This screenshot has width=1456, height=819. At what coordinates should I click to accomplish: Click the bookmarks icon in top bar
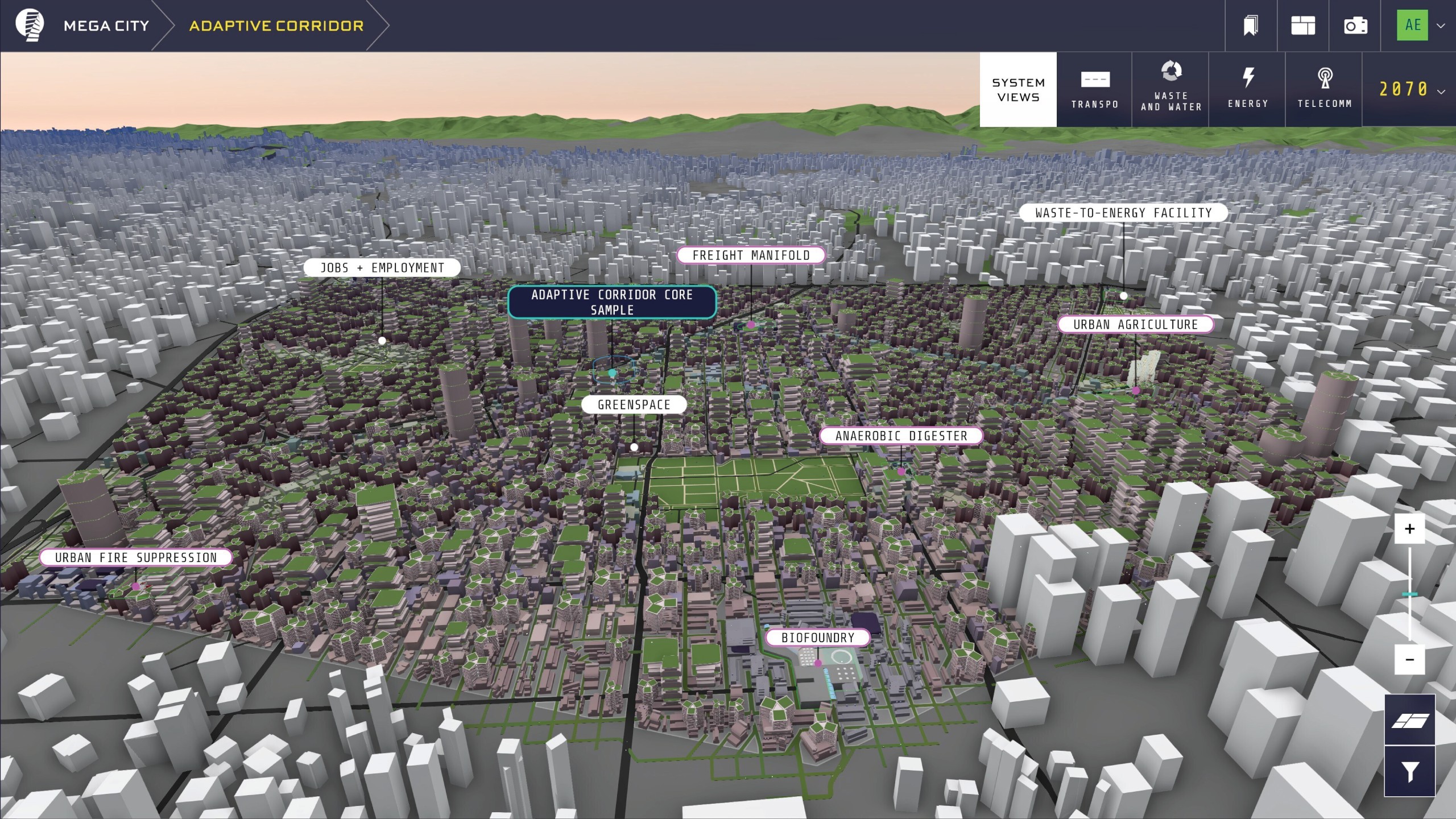[x=1251, y=26]
